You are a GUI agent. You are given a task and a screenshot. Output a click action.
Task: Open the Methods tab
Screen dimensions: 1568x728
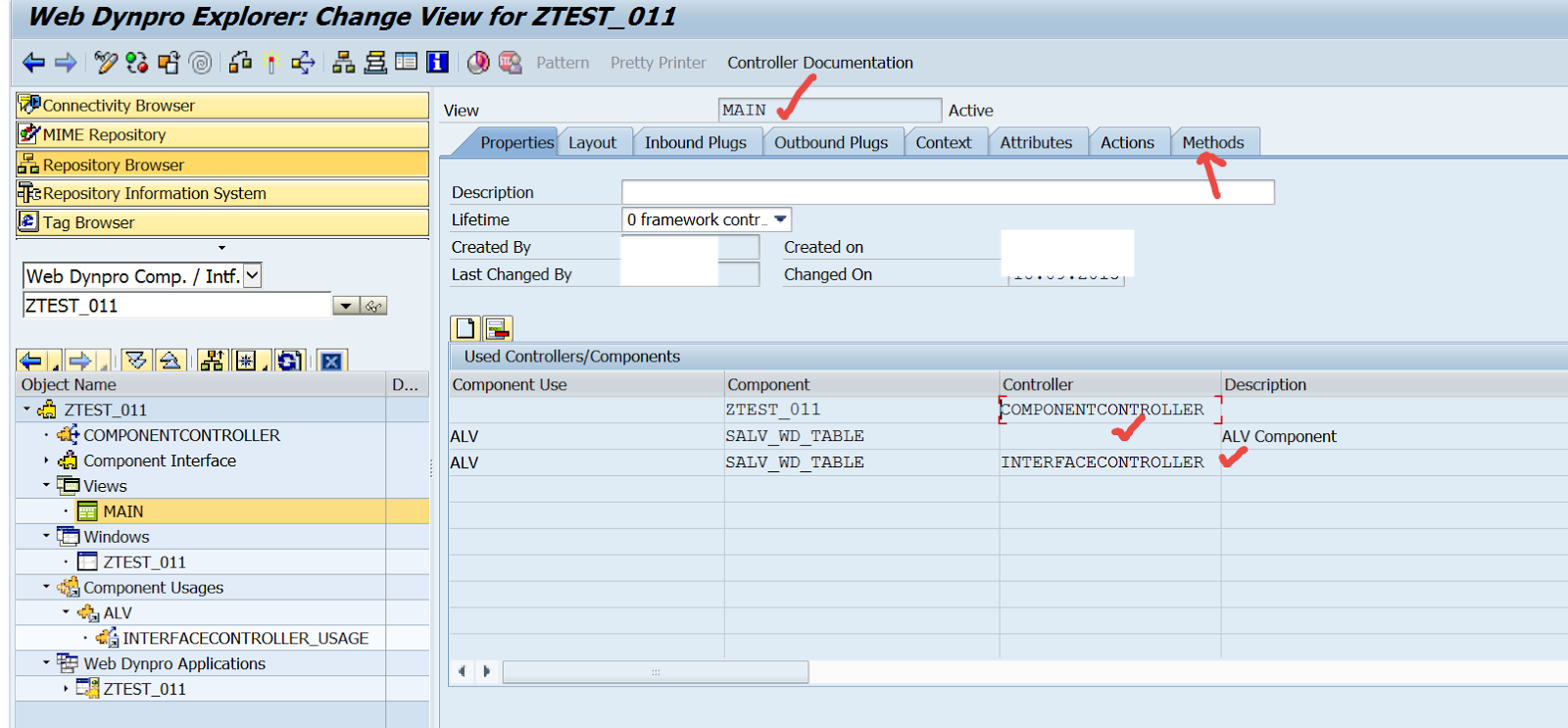click(1213, 143)
